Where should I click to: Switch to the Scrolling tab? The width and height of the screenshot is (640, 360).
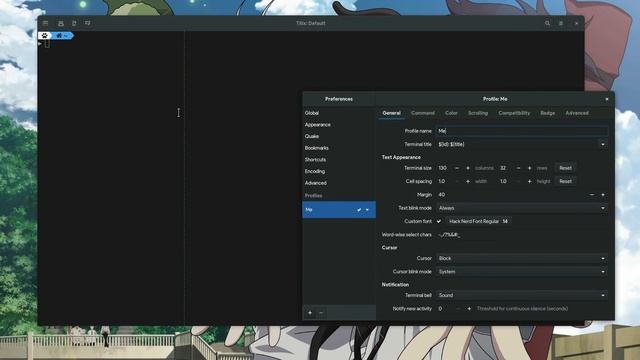tap(478, 113)
